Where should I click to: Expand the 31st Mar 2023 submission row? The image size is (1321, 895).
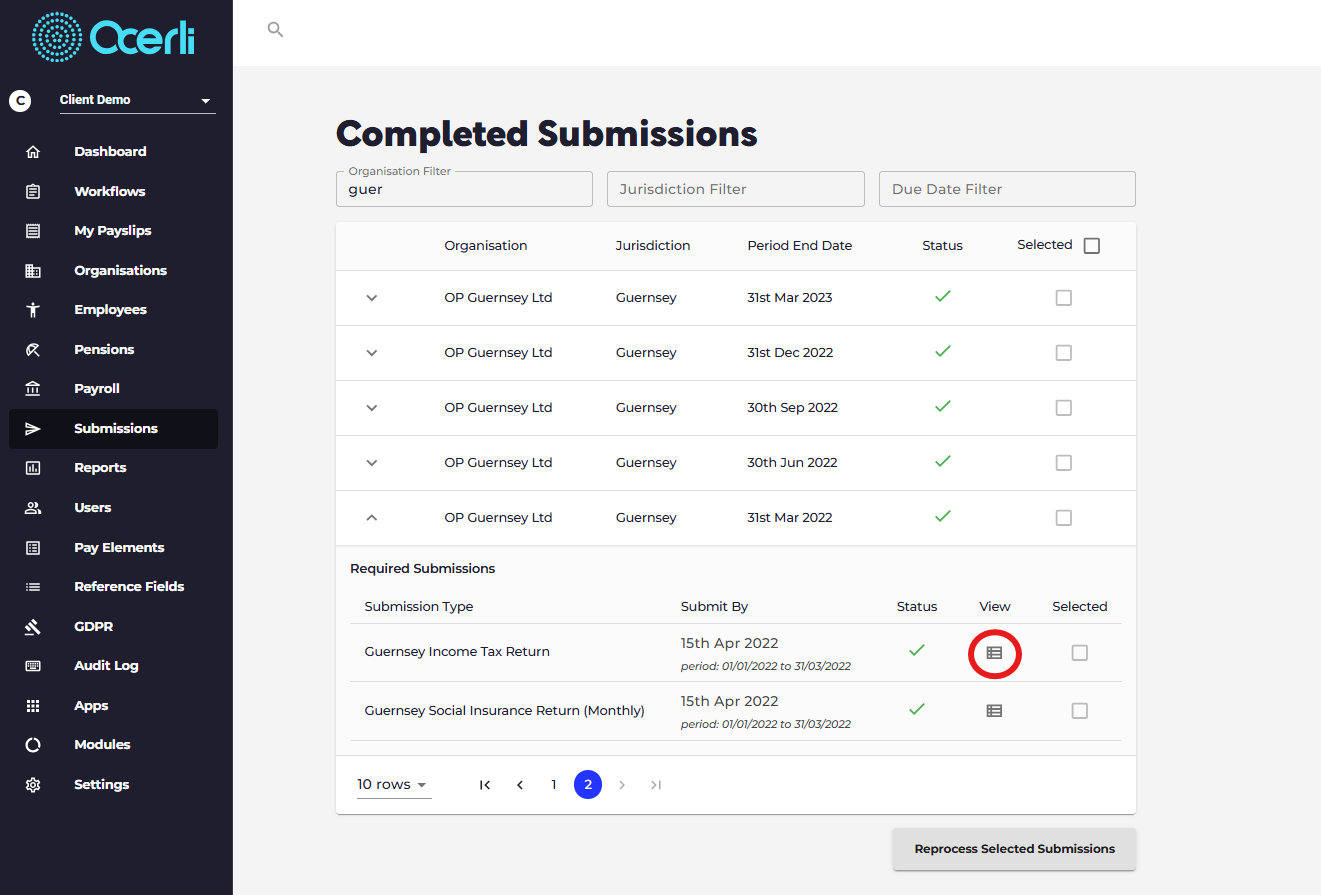click(372, 298)
